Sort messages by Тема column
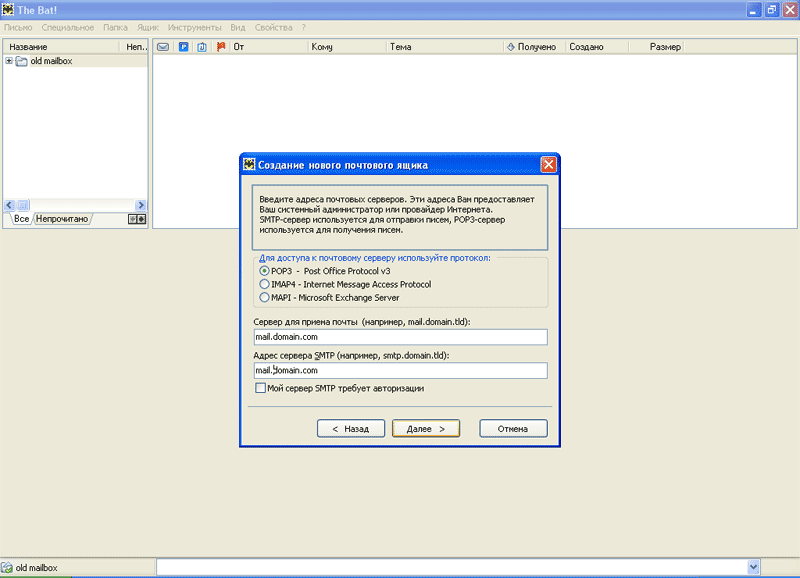The height and width of the screenshot is (578, 800). (445, 47)
